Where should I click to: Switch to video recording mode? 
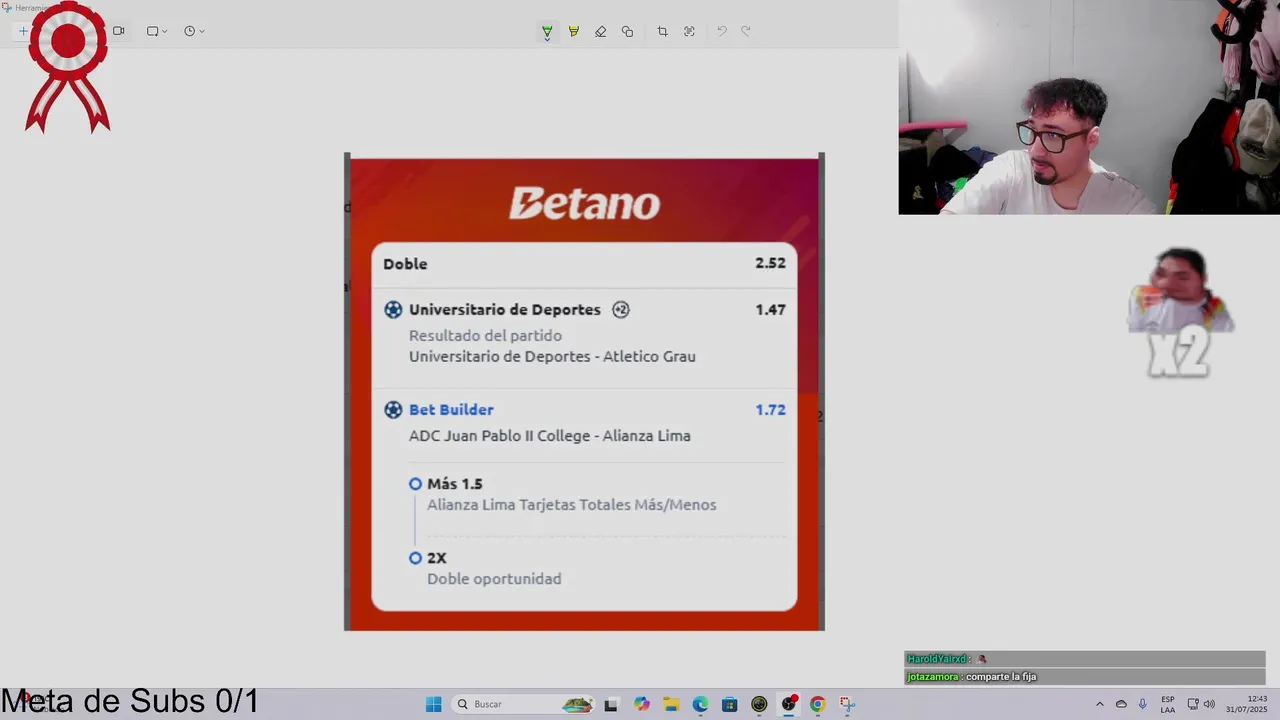[118, 31]
